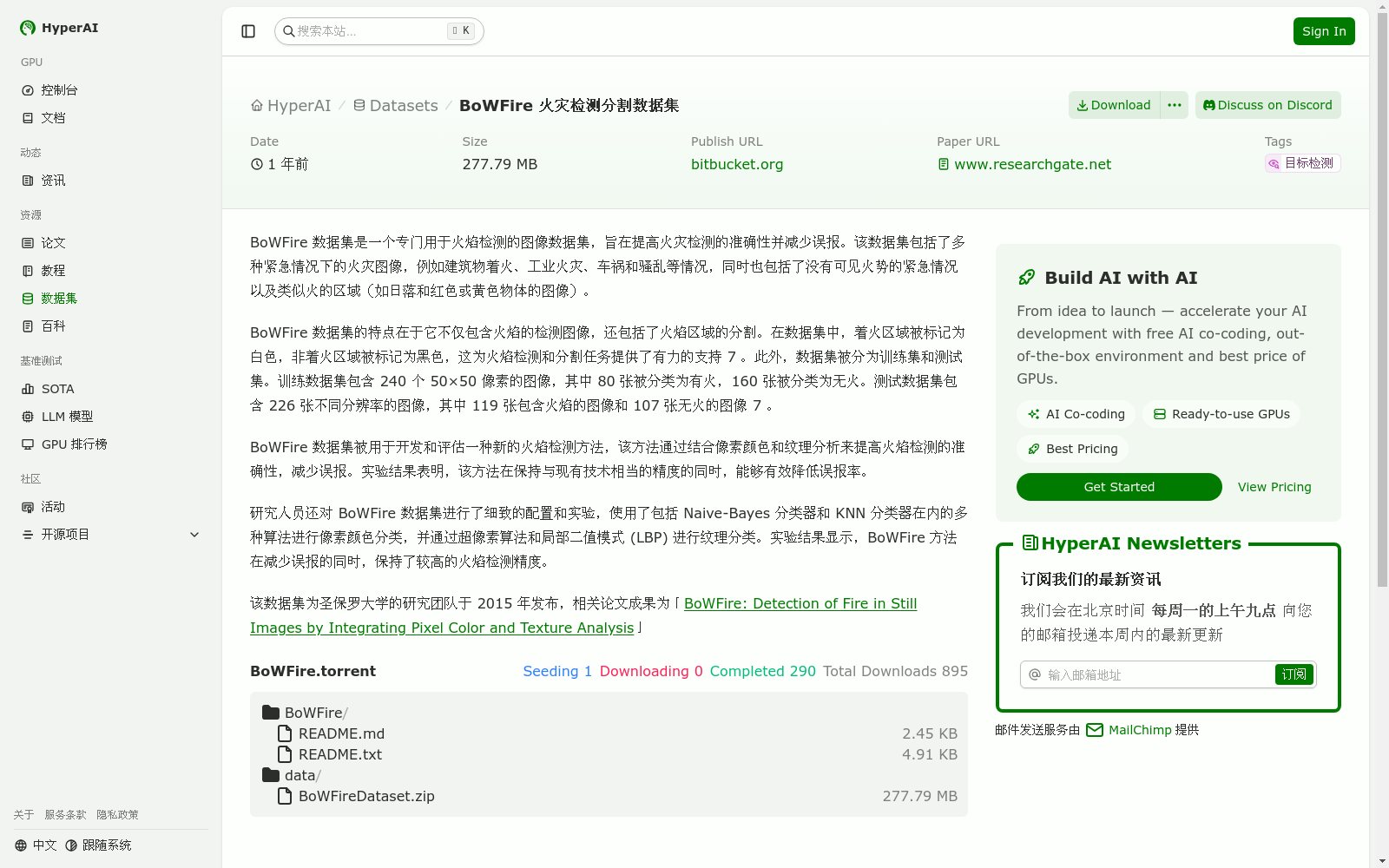Open the 中文 language selector

[x=36, y=845]
